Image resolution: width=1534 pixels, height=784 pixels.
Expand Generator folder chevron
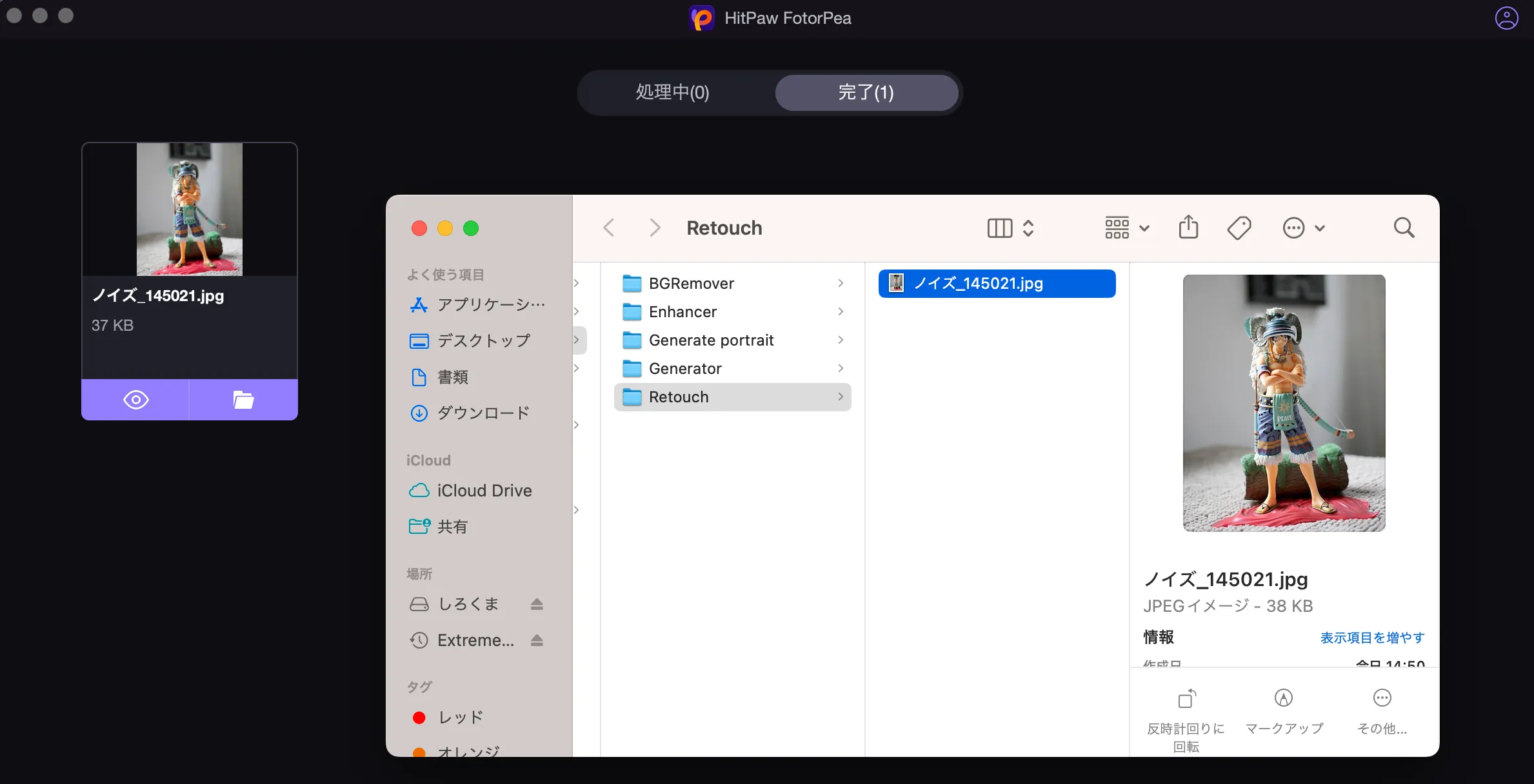pos(841,369)
